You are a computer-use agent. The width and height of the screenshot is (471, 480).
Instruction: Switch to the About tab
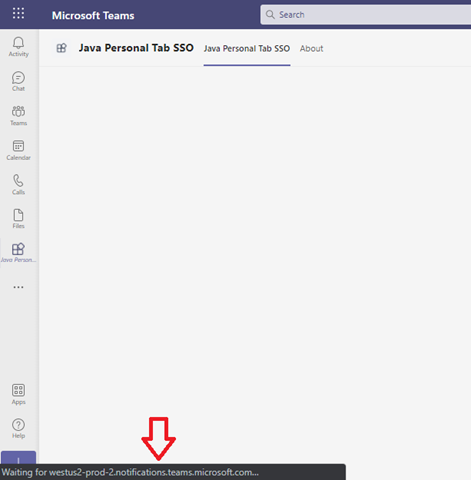tap(311, 49)
